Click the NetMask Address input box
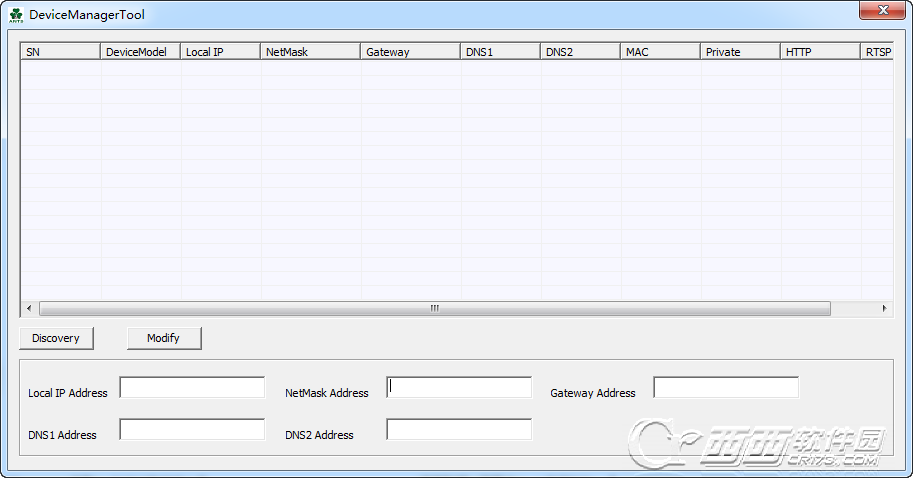Image resolution: width=913 pixels, height=478 pixels. click(x=459, y=388)
